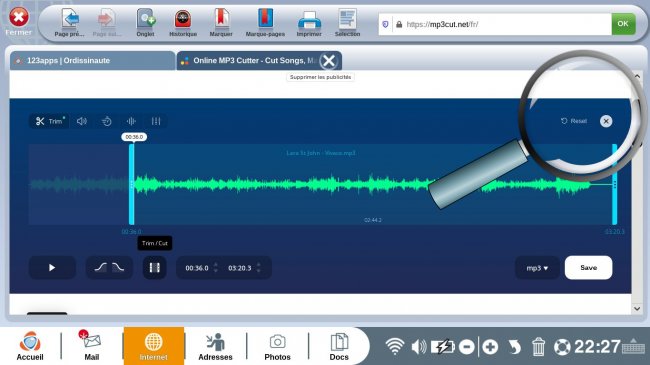Open the equalizer tool icon

[156, 121]
